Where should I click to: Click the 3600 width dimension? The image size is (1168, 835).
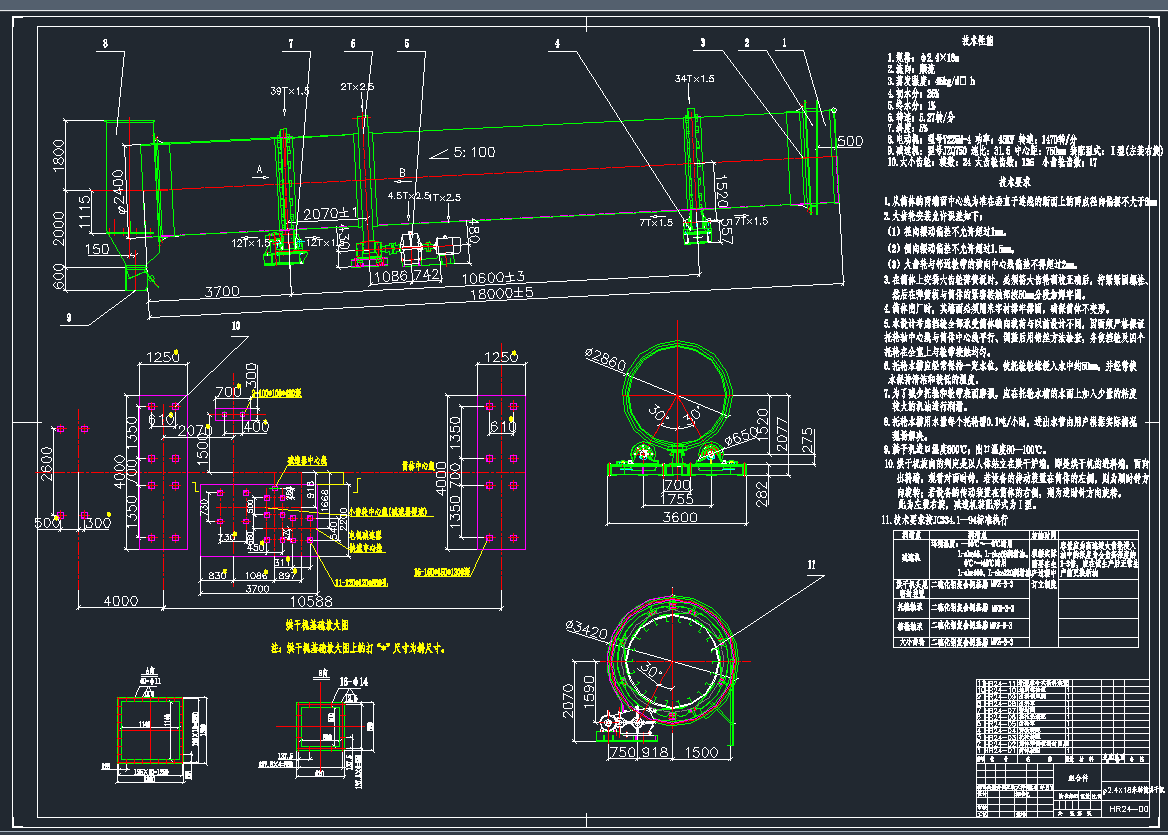tap(681, 517)
